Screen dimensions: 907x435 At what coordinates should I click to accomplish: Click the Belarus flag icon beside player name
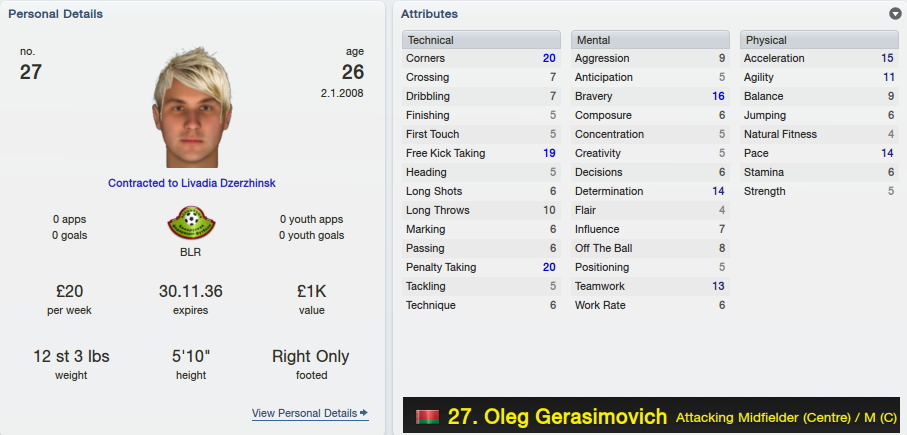427,416
